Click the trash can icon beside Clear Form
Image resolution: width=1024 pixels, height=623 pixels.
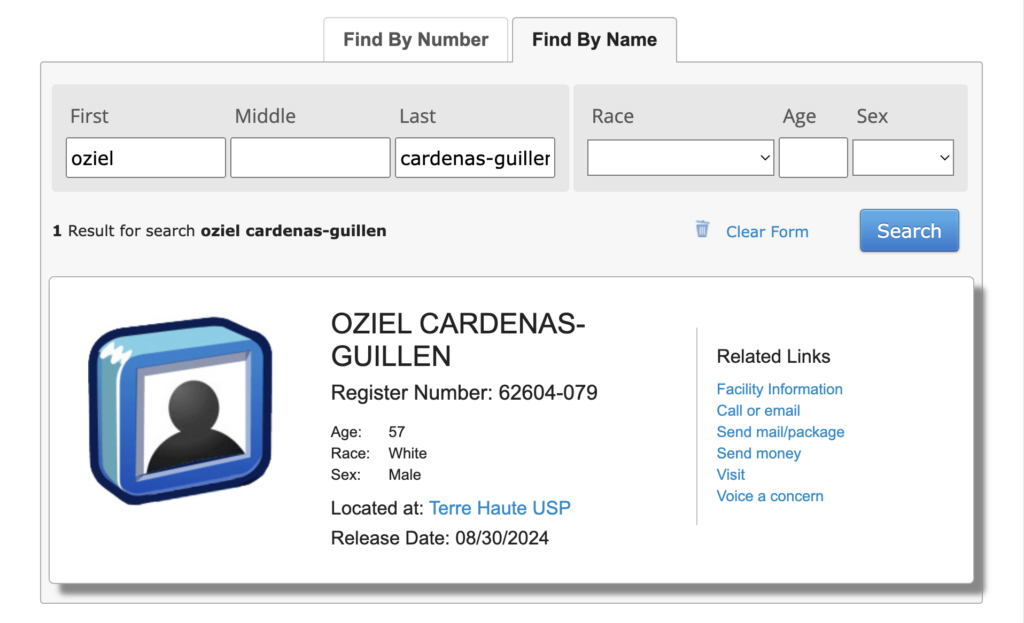pyautogui.click(x=702, y=230)
